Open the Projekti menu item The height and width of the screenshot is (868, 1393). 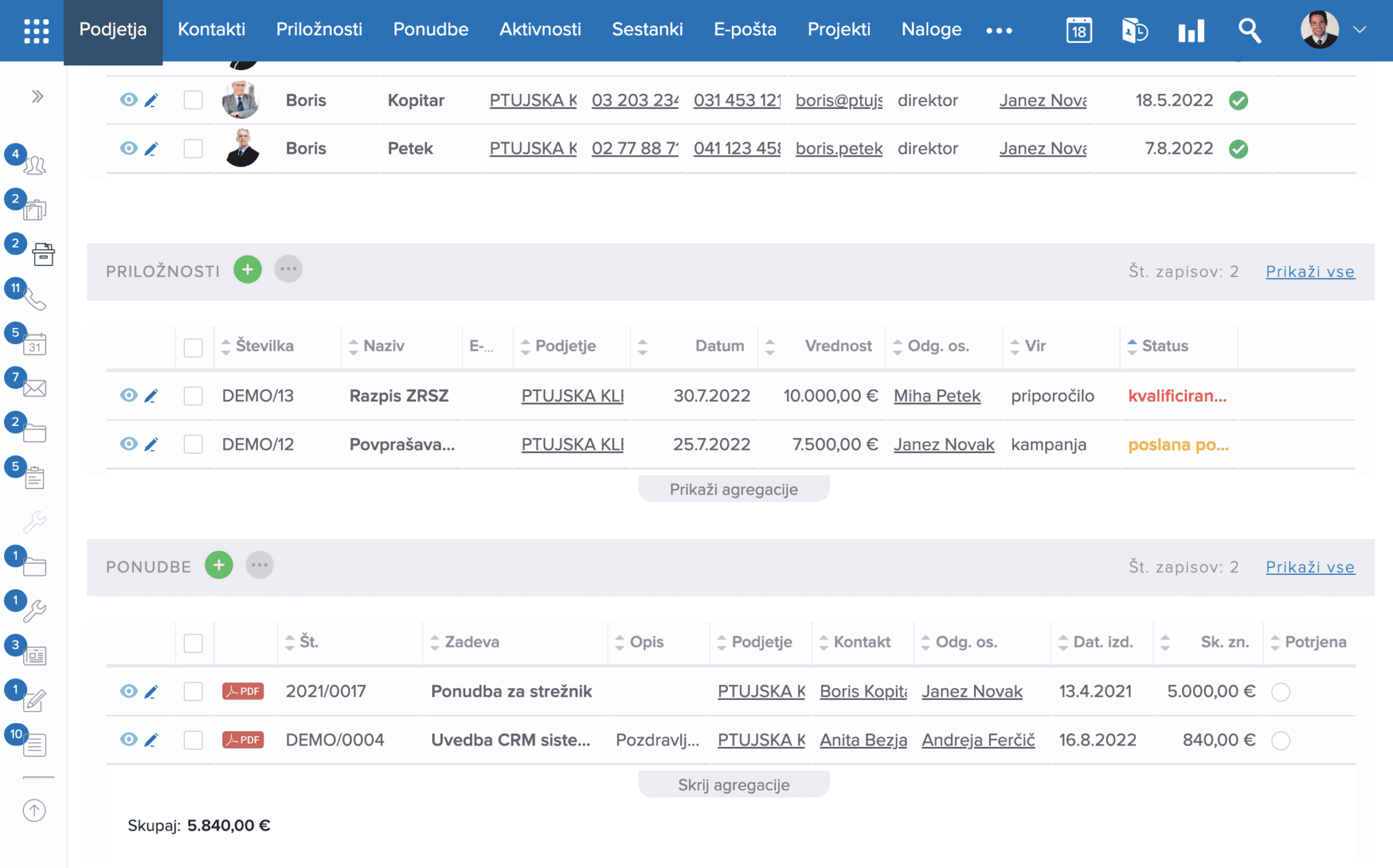pos(839,30)
